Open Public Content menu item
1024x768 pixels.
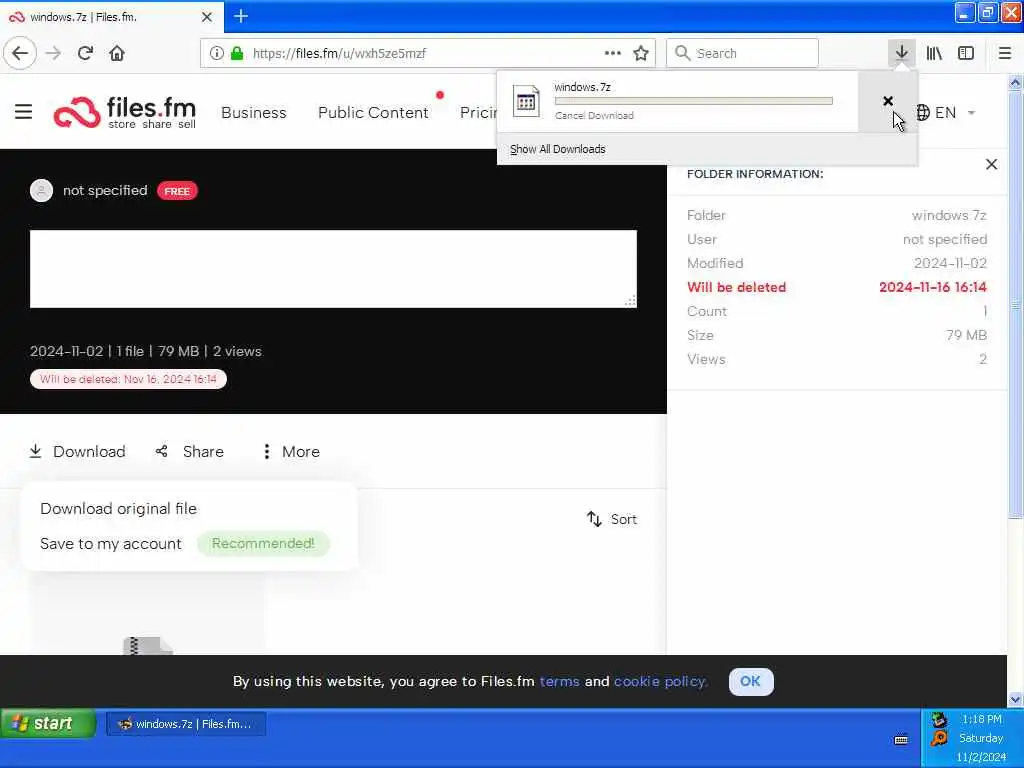(373, 112)
